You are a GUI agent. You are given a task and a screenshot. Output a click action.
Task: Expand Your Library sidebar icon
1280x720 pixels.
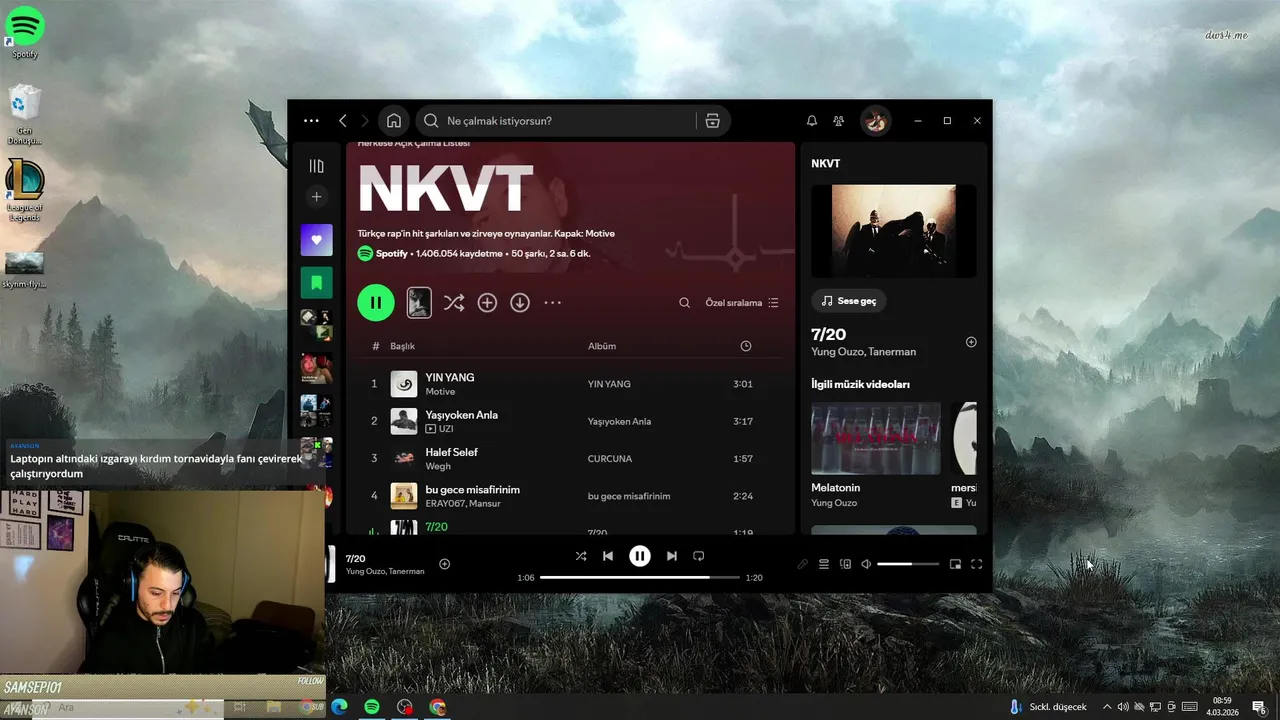(x=317, y=166)
